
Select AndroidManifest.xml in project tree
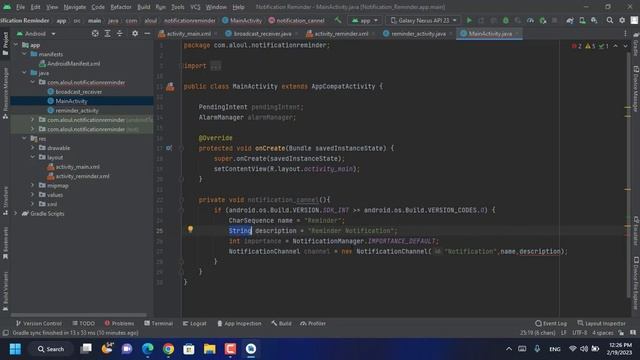pyautogui.click(x=73, y=64)
